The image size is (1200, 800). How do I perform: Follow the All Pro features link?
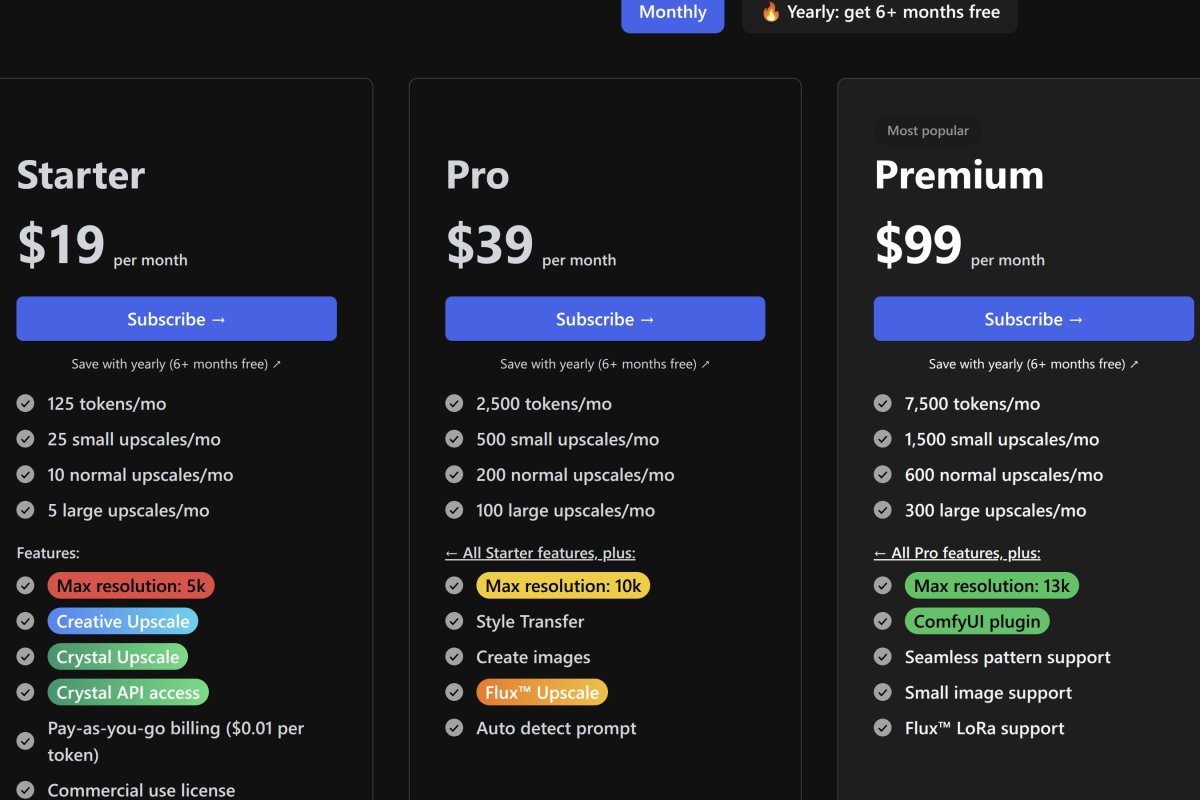tap(957, 553)
